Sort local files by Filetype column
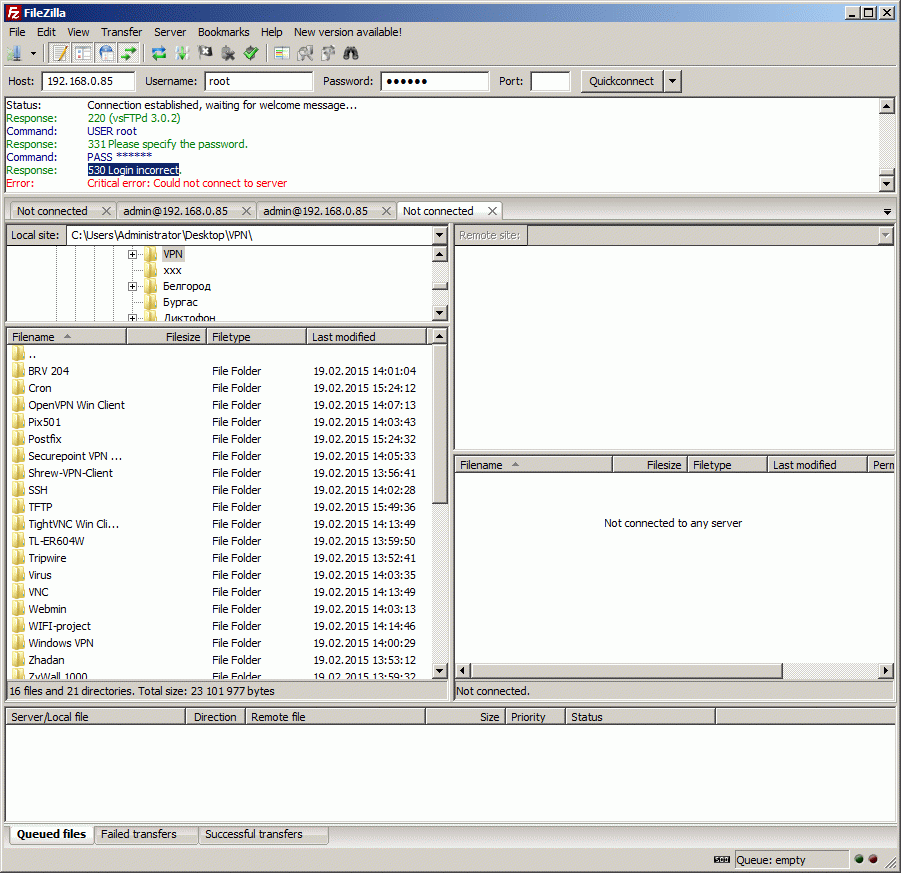Image resolution: width=901 pixels, height=873 pixels. (257, 337)
